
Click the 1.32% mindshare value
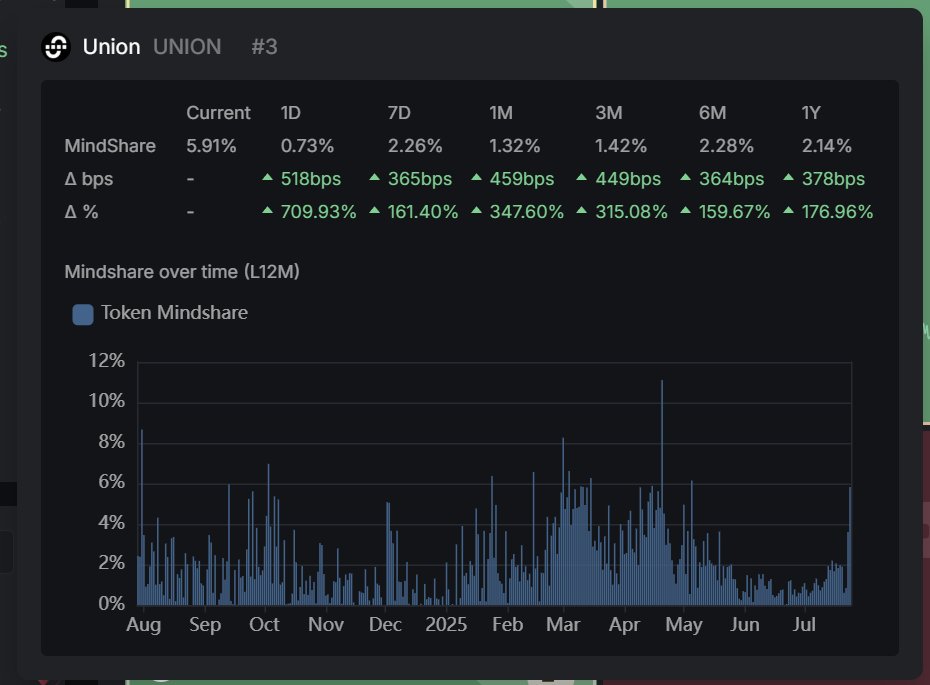pos(515,146)
